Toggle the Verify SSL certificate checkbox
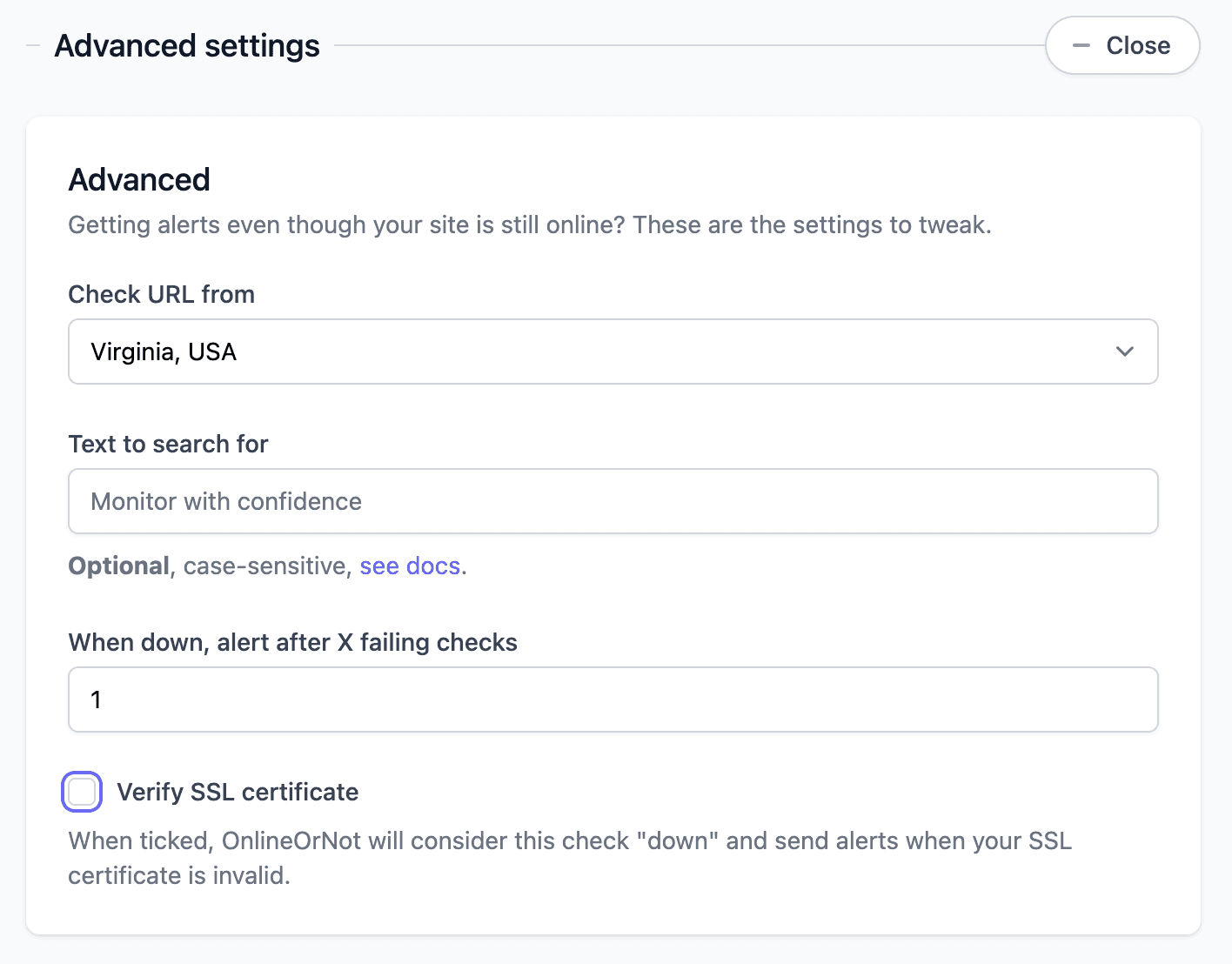Viewport: 1232px width, 964px height. tap(81, 792)
